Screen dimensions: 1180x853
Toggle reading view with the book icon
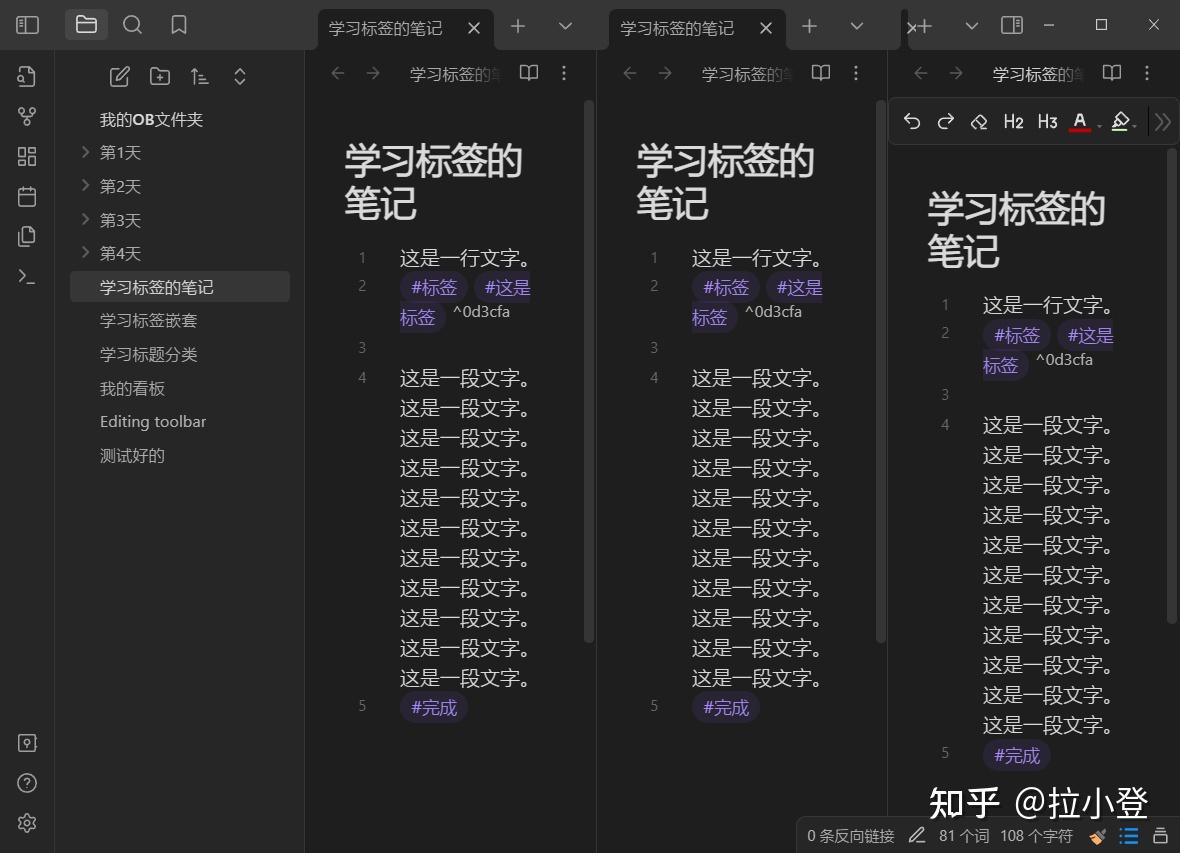coord(528,72)
